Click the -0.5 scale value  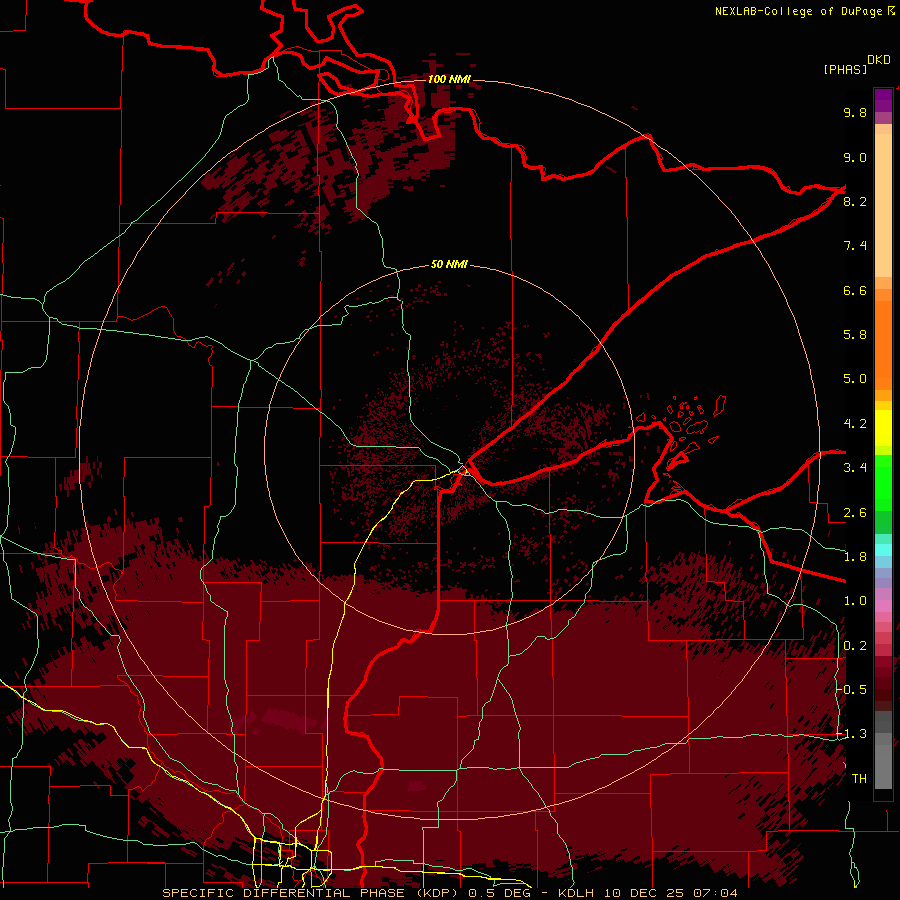point(853,690)
